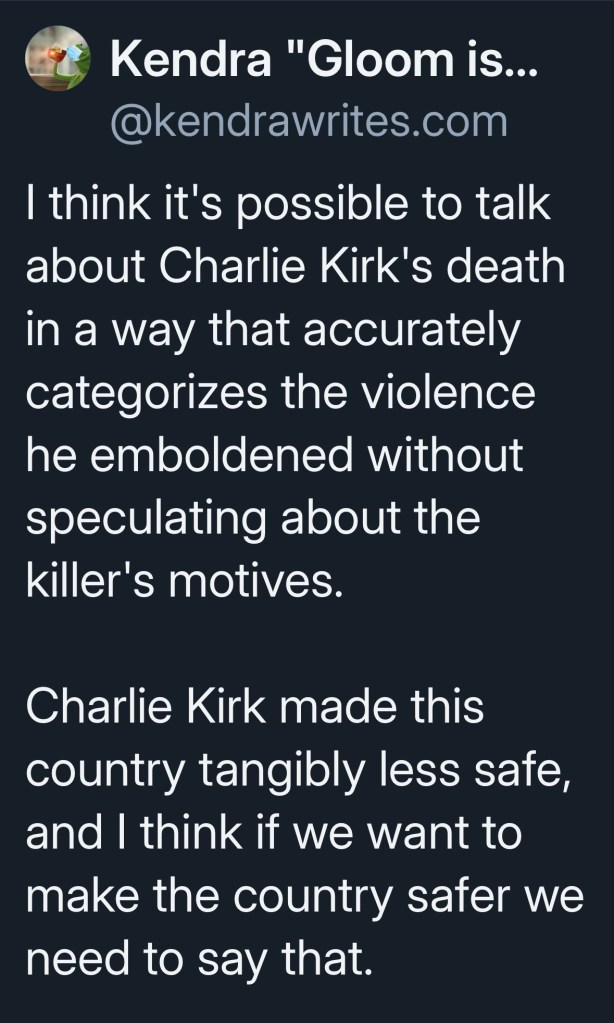Screen dimensions: 614x1023
Task: Open the @kendrawrites.com handle link
Action: coord(309,122)
